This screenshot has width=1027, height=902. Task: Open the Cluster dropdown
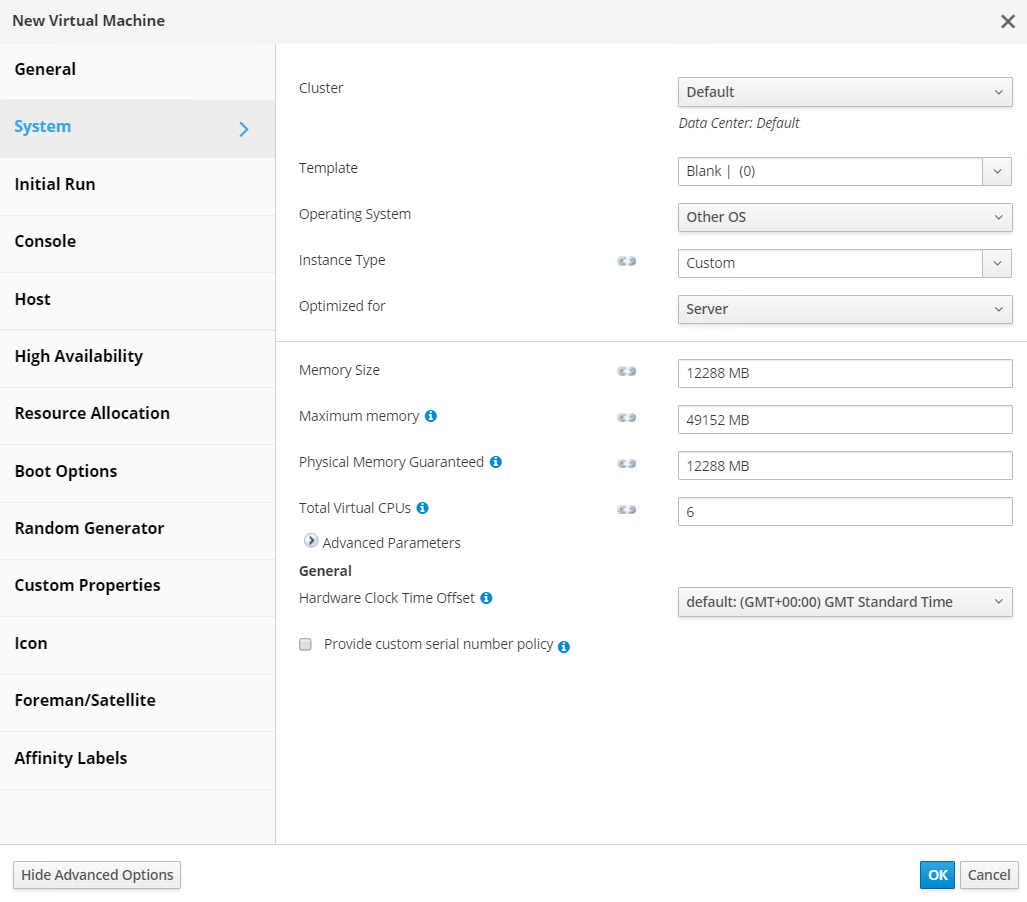coord(844,92)
